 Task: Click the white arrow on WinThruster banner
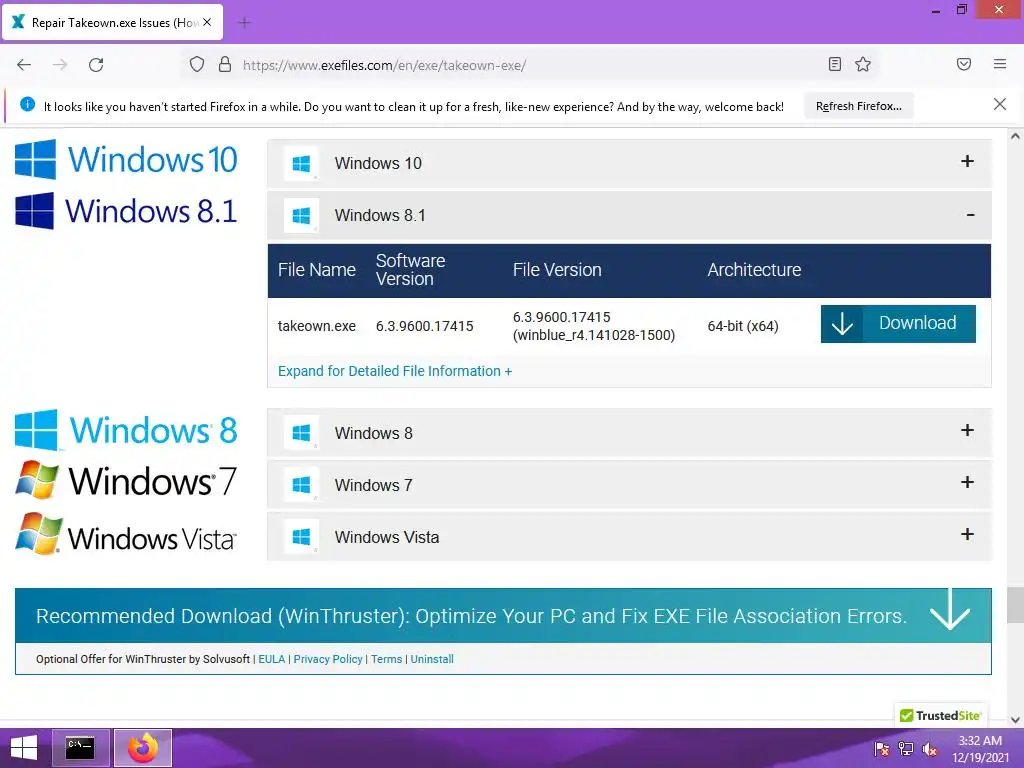click(x=950, y=609)
